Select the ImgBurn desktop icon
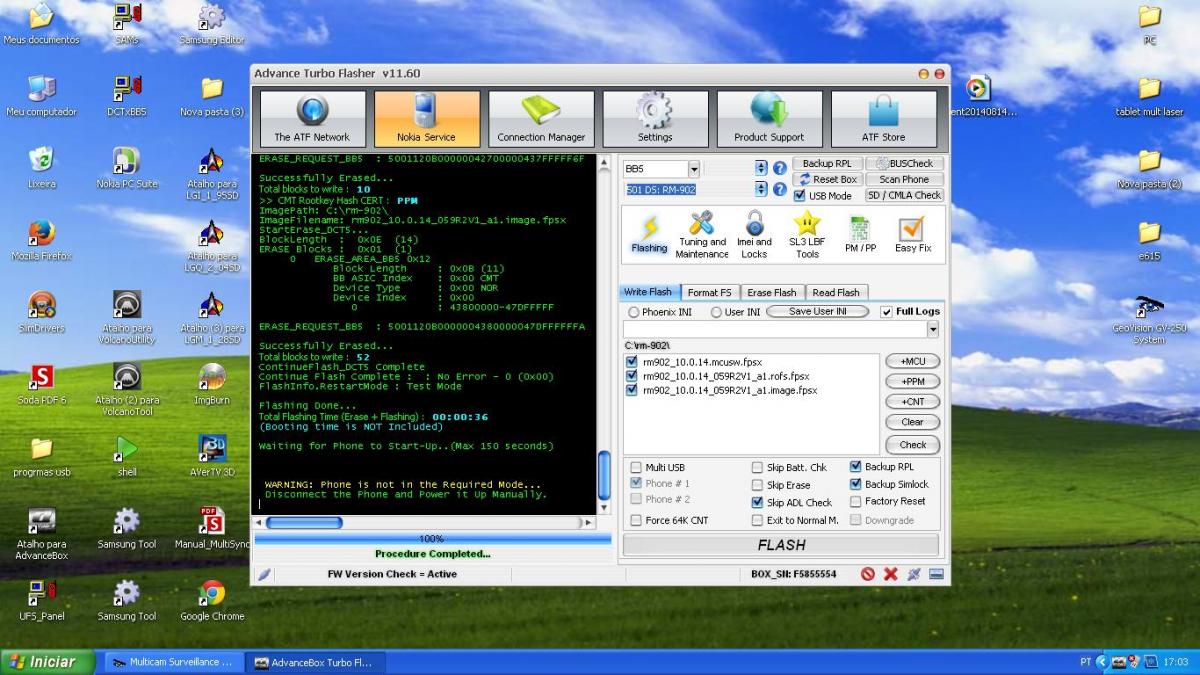Screen dimensions: 1200x675 point(212,383)
